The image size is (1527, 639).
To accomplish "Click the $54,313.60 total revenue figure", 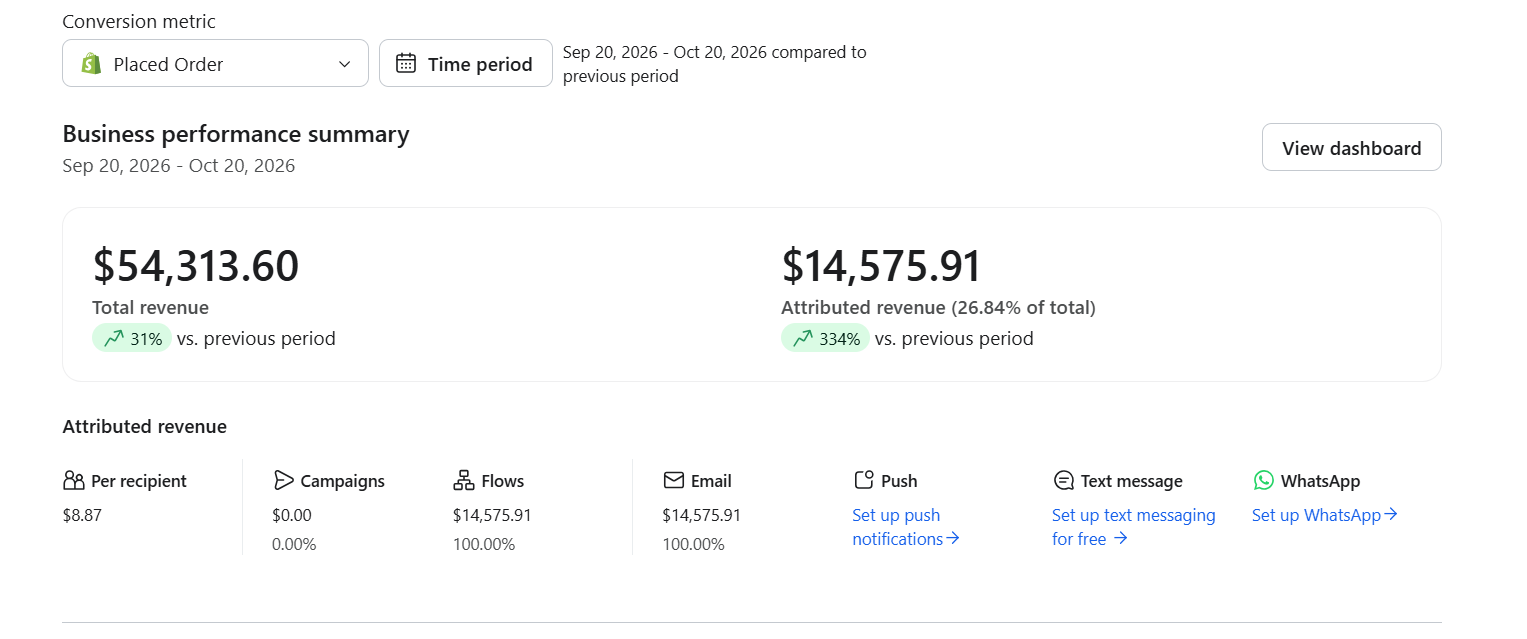I will (196, 266).
